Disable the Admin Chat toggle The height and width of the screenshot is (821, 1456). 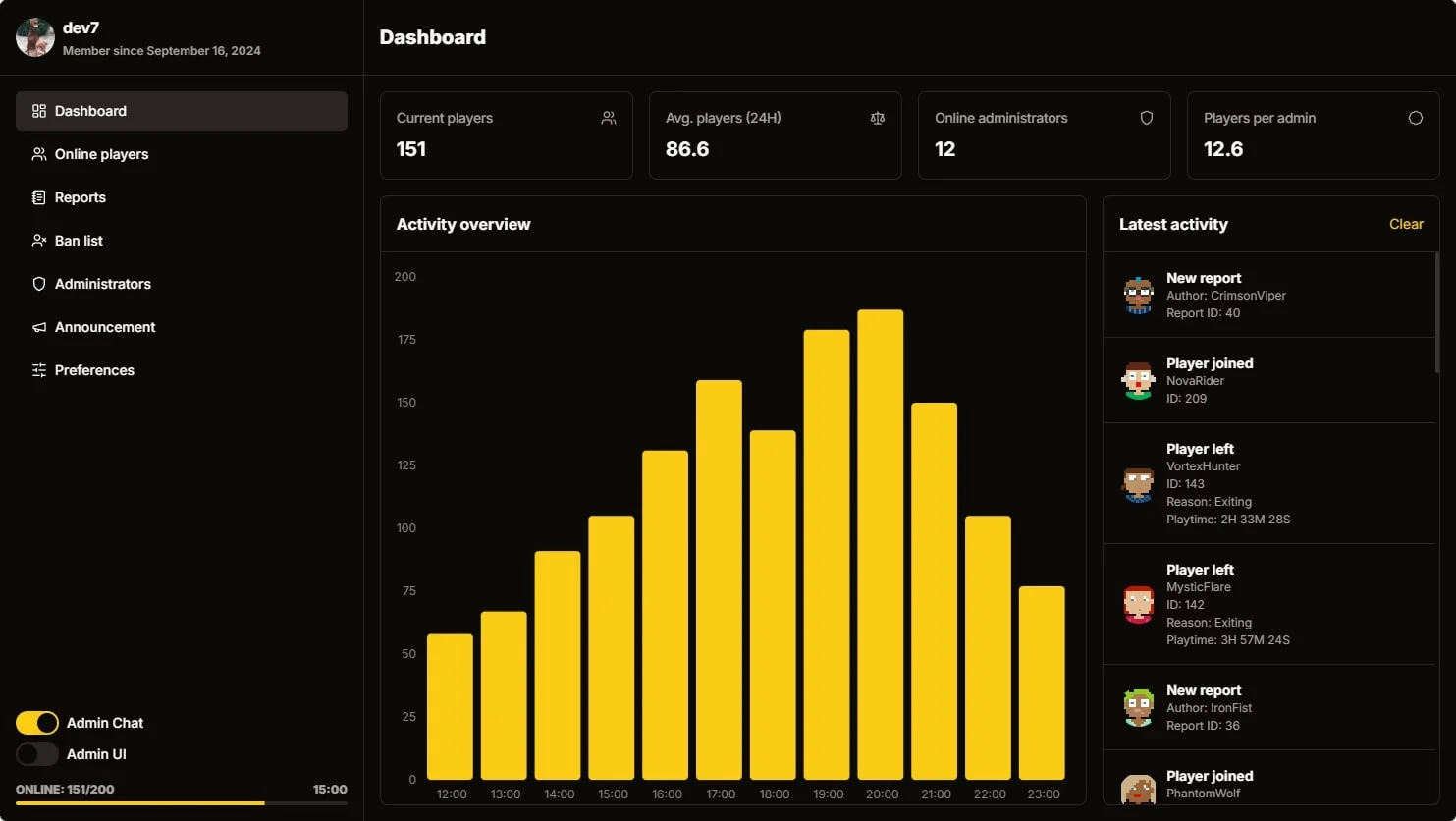pyautogui.click(x=37, y=722)
